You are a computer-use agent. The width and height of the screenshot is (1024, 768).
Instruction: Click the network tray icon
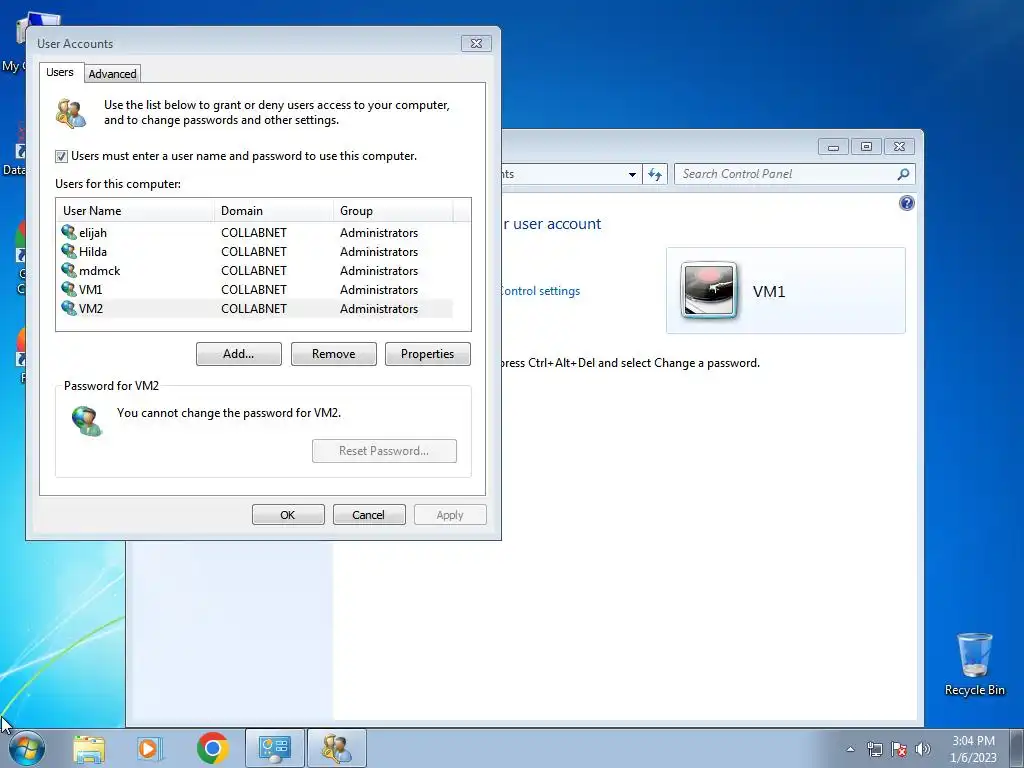coord(874,749)
